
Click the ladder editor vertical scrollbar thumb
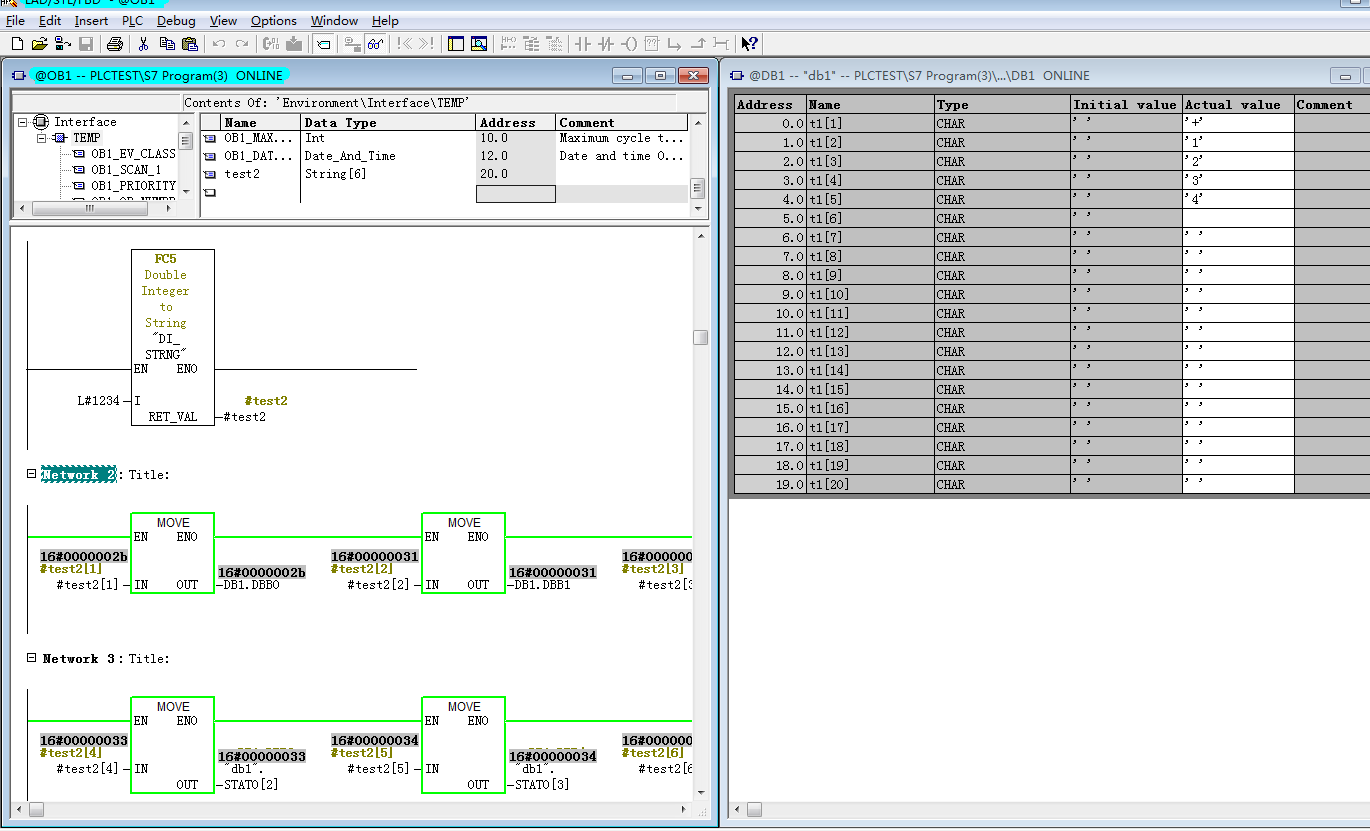pyautogui.click(x=700, y=338)
